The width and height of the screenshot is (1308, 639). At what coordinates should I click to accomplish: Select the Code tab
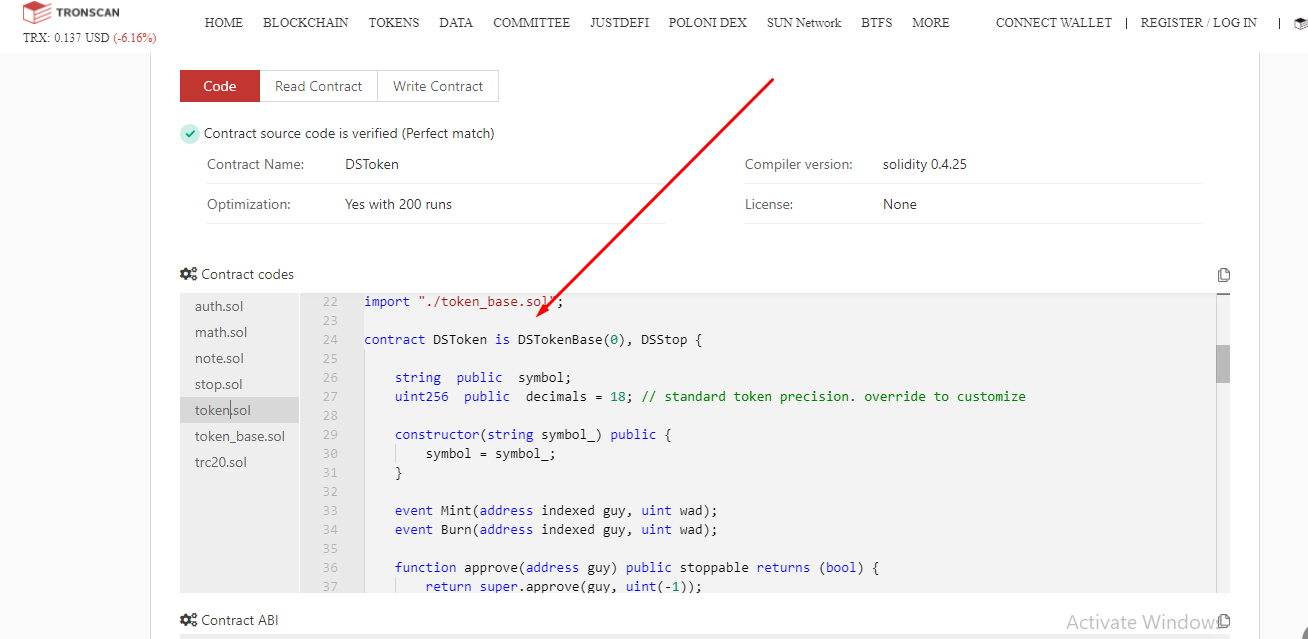pyautogui.click(x=220, y=86)
